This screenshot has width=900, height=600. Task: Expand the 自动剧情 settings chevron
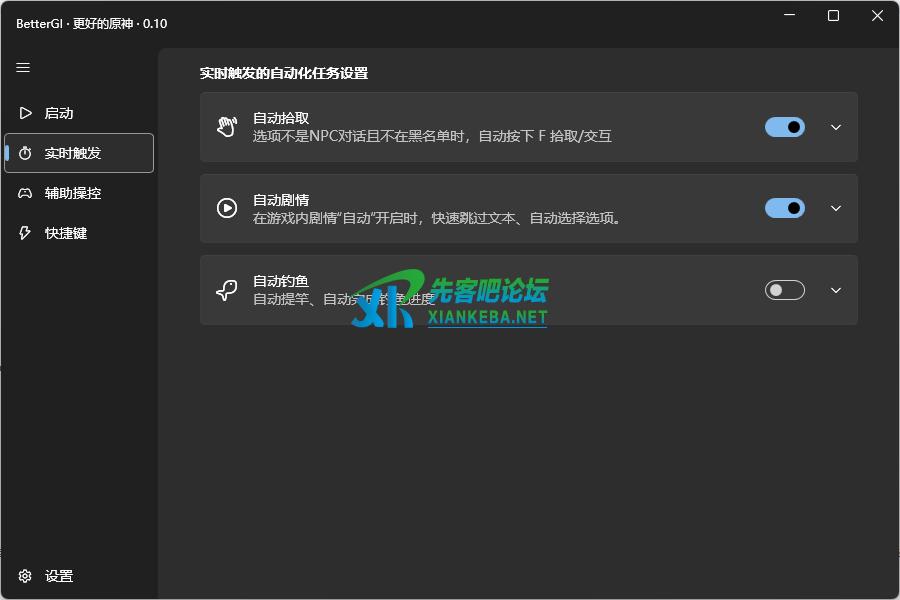[x=836, y=208]
